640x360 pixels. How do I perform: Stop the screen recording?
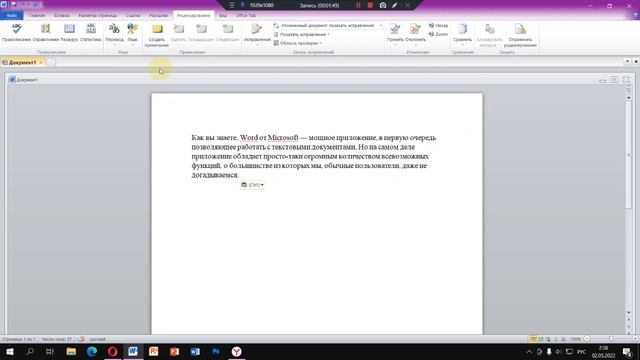coord(370,5)
